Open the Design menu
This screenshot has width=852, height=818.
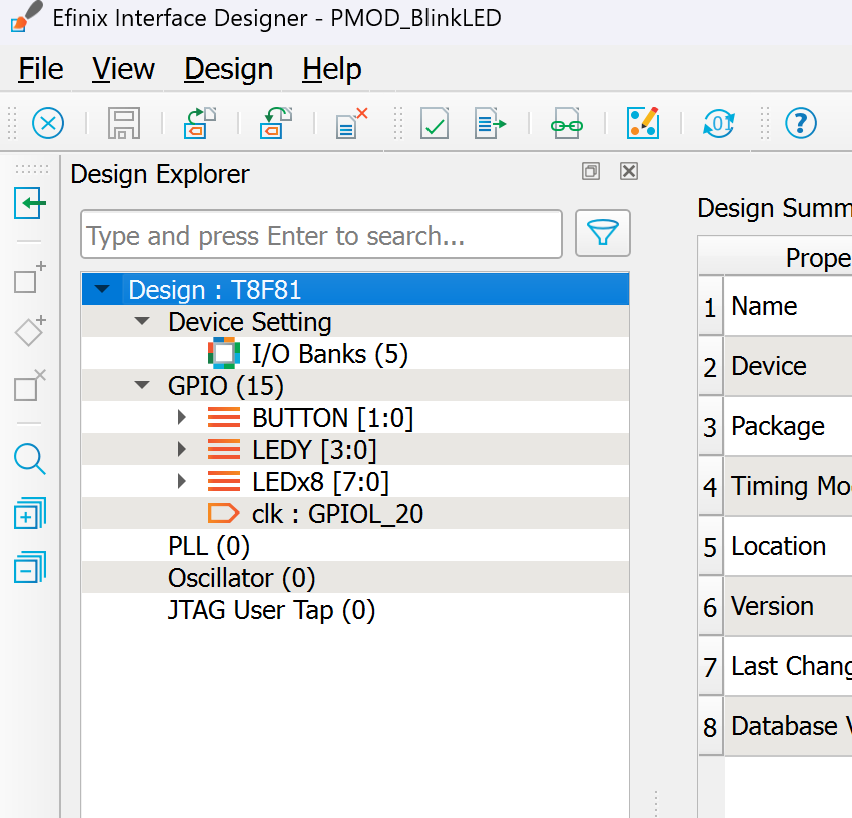(x=228, y=70)
